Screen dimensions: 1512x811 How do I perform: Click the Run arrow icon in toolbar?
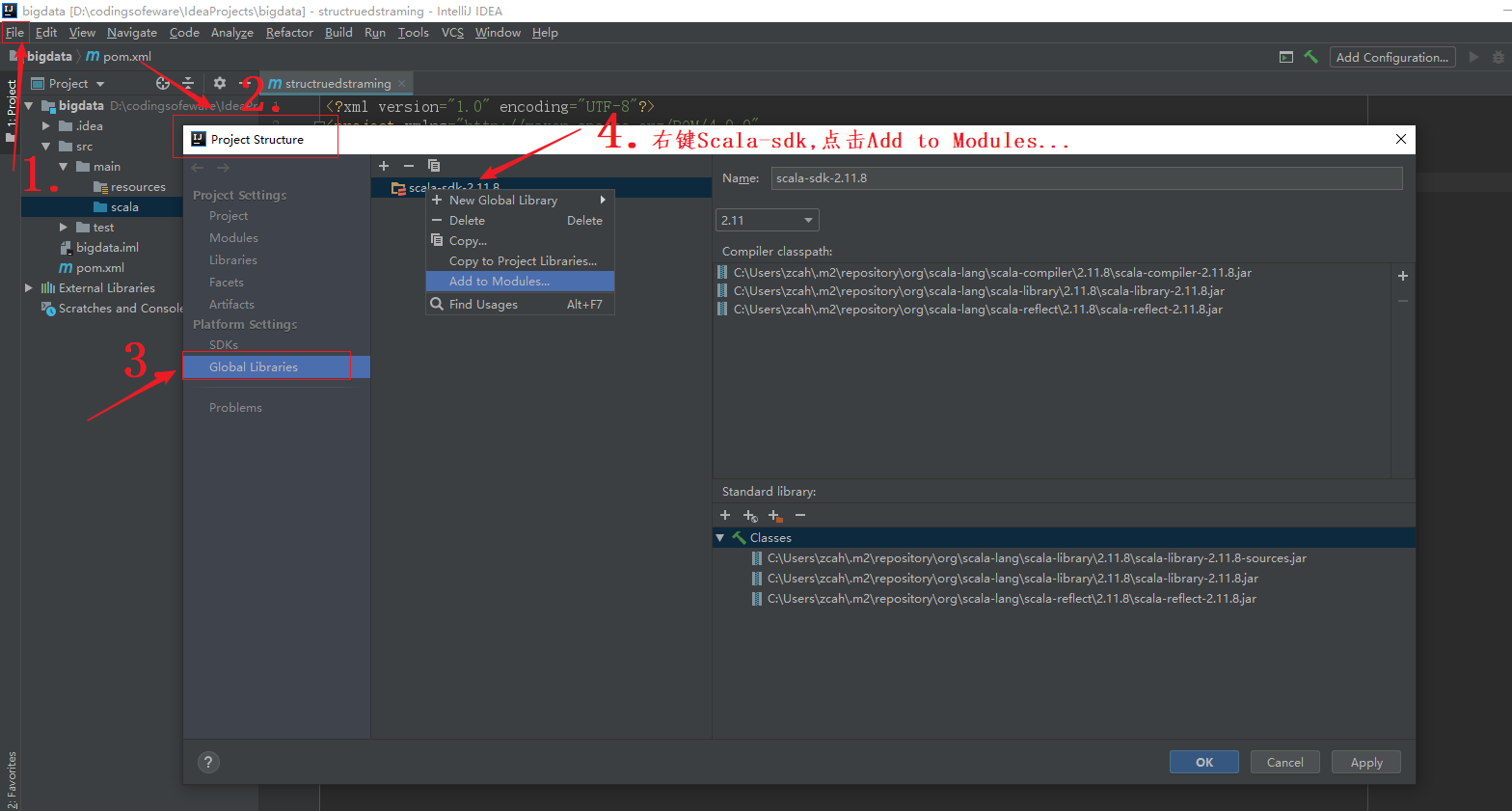point(1473,57)
